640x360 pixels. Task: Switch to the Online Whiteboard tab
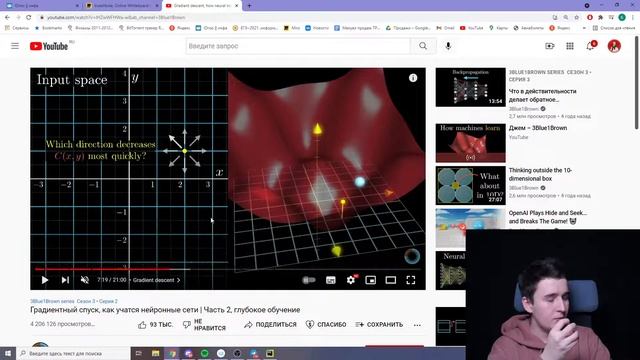122,6
